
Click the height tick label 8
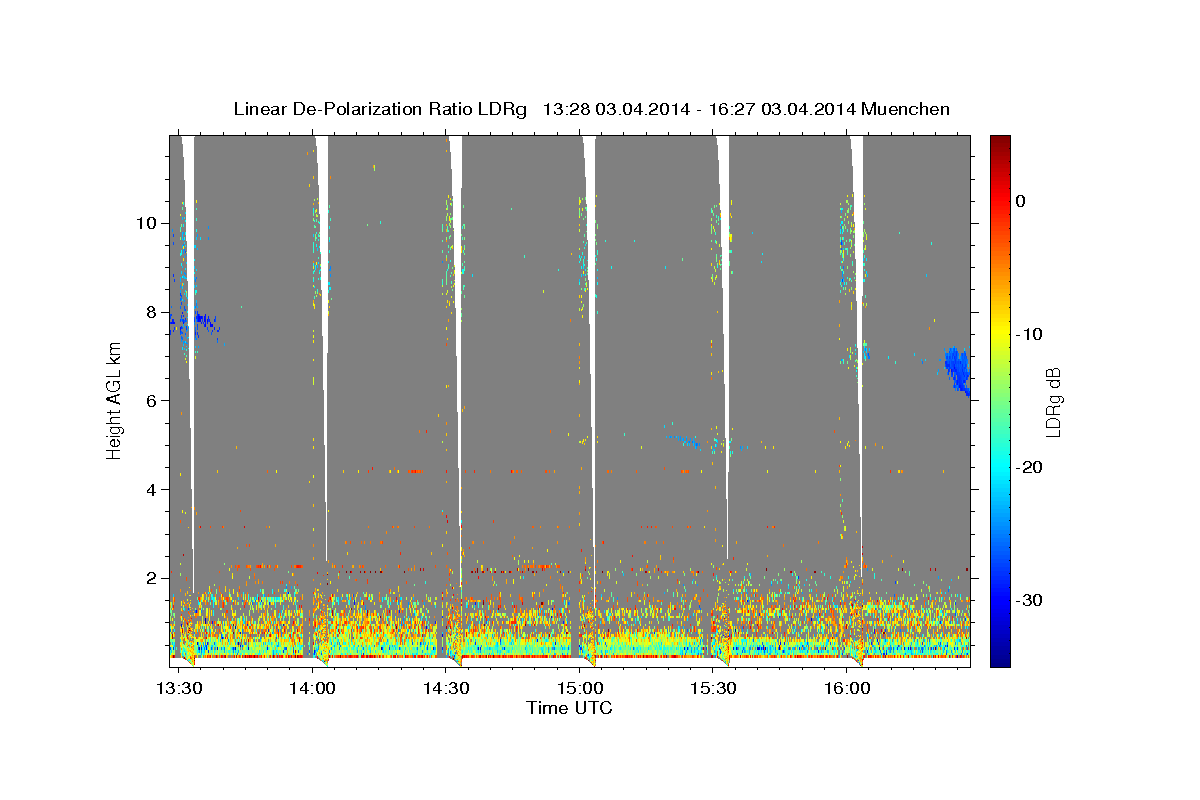[x=152, y=311]
